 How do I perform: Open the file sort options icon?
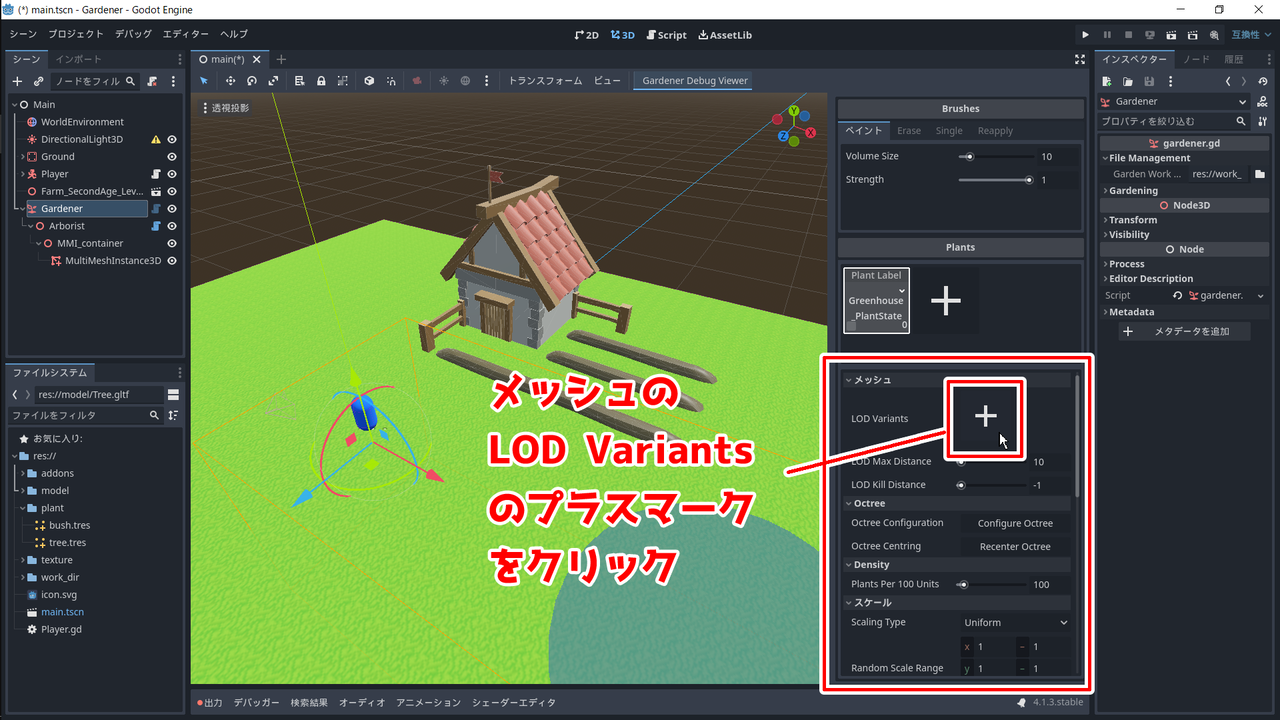(x=173, y=415)
